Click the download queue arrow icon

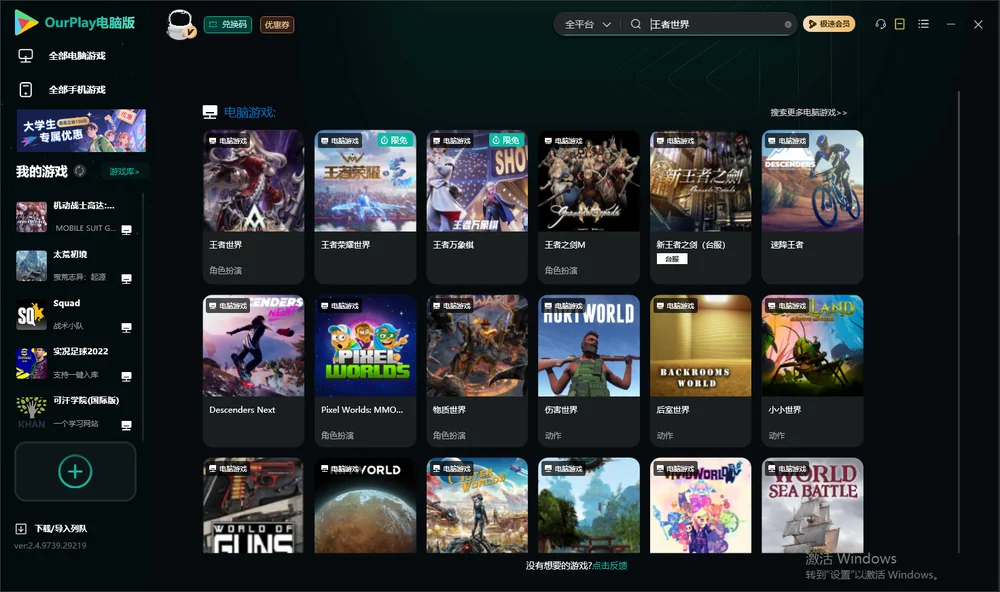pos(20,528)
